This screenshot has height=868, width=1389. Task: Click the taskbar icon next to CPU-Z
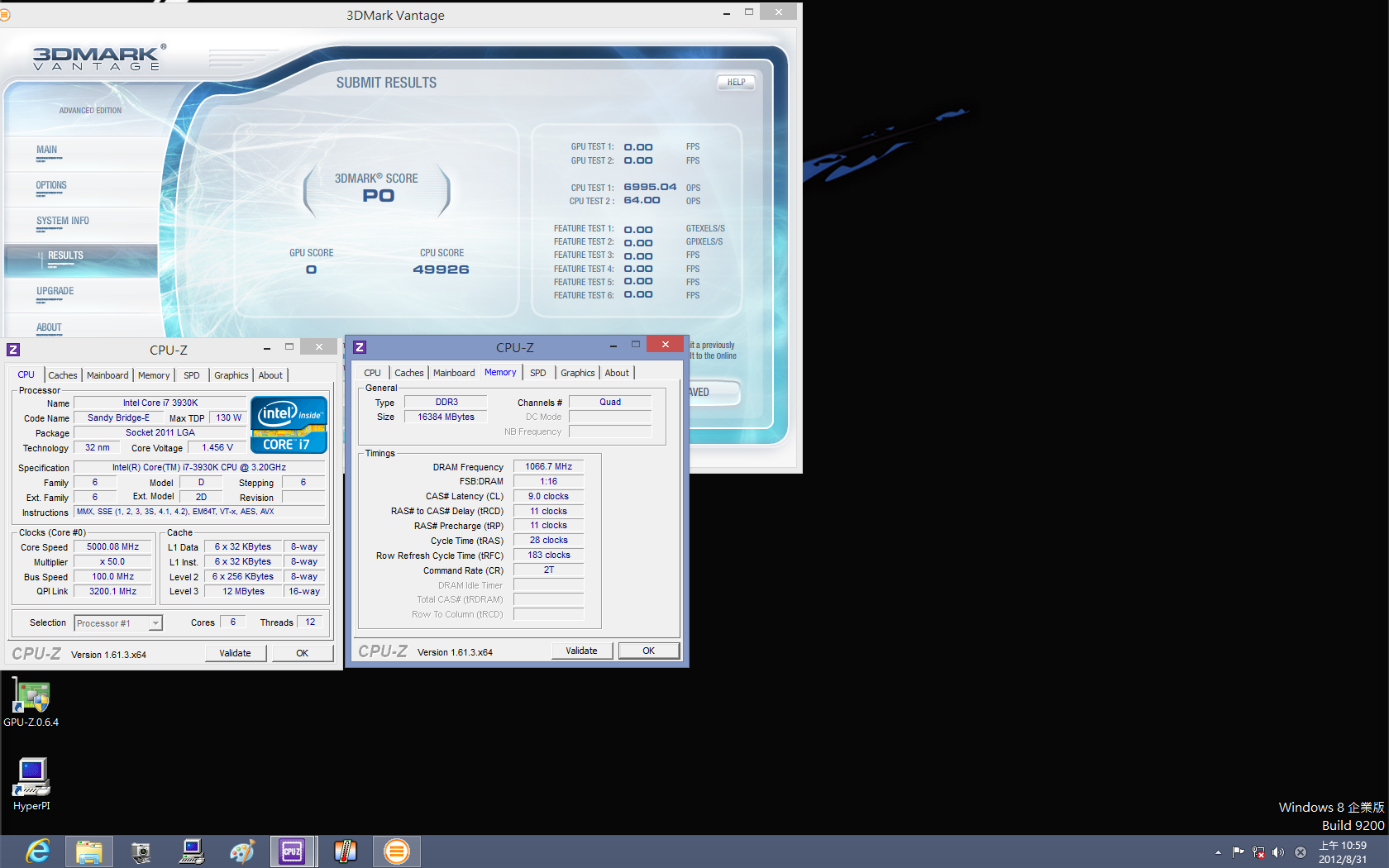[345, 851]
